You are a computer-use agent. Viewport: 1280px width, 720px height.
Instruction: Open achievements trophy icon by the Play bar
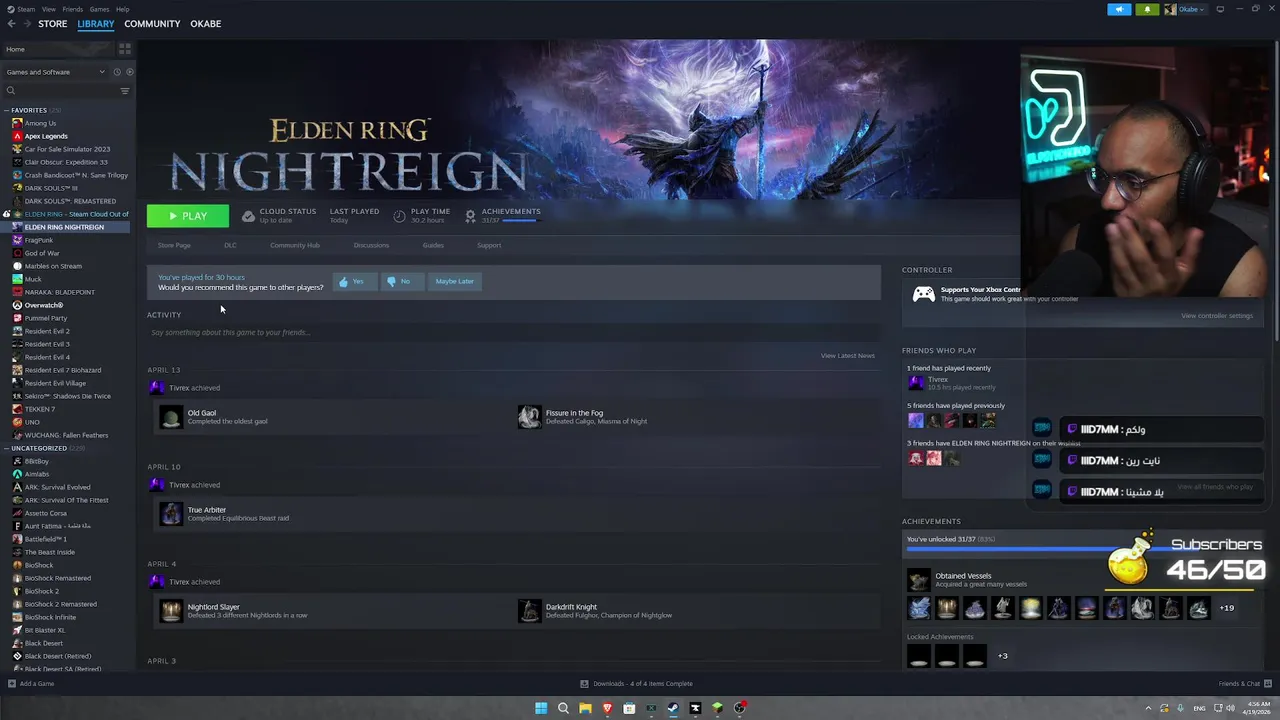pos(470,215)
